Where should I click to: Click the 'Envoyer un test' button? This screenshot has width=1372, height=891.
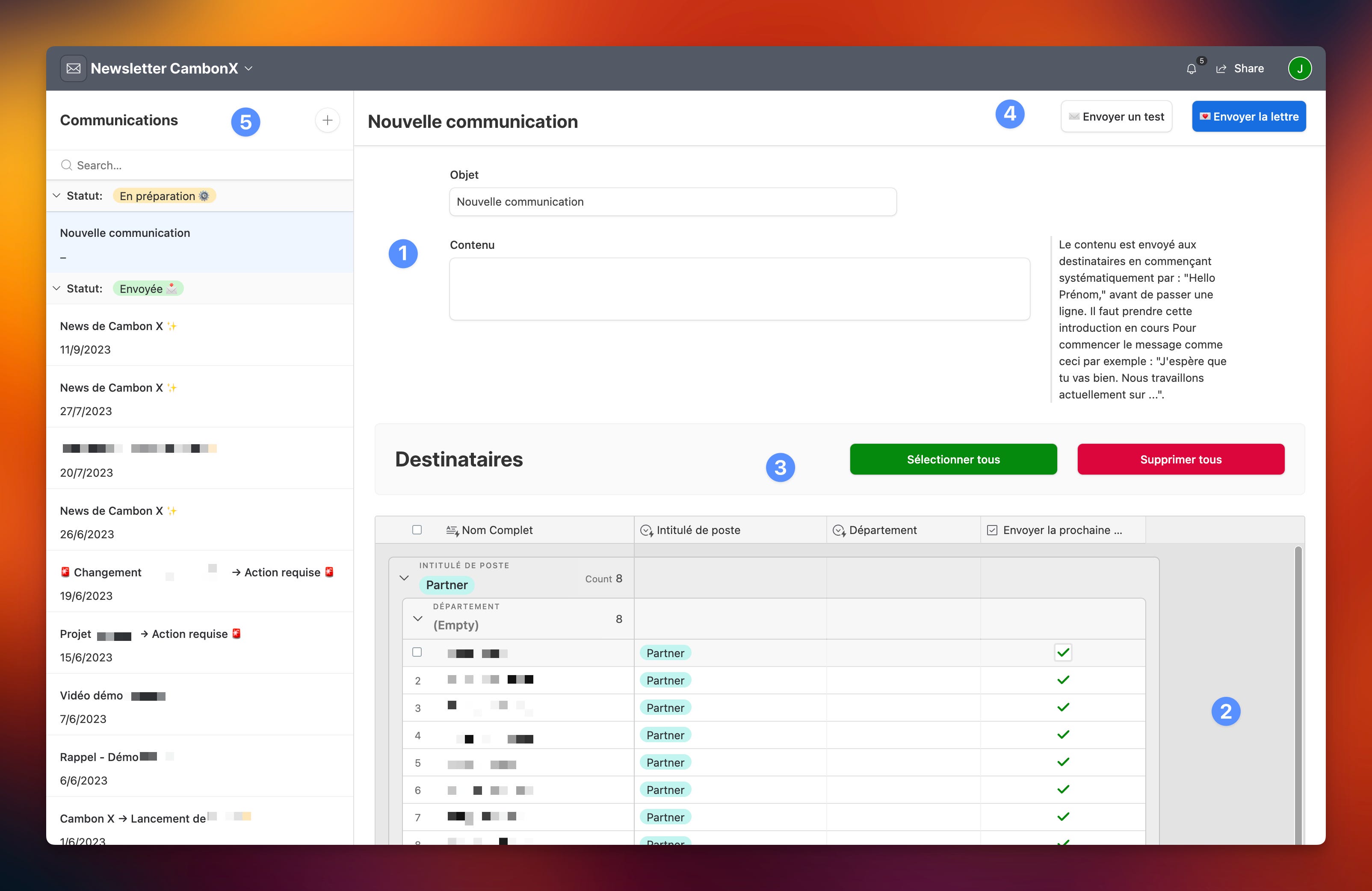[x=1116, y=117]
